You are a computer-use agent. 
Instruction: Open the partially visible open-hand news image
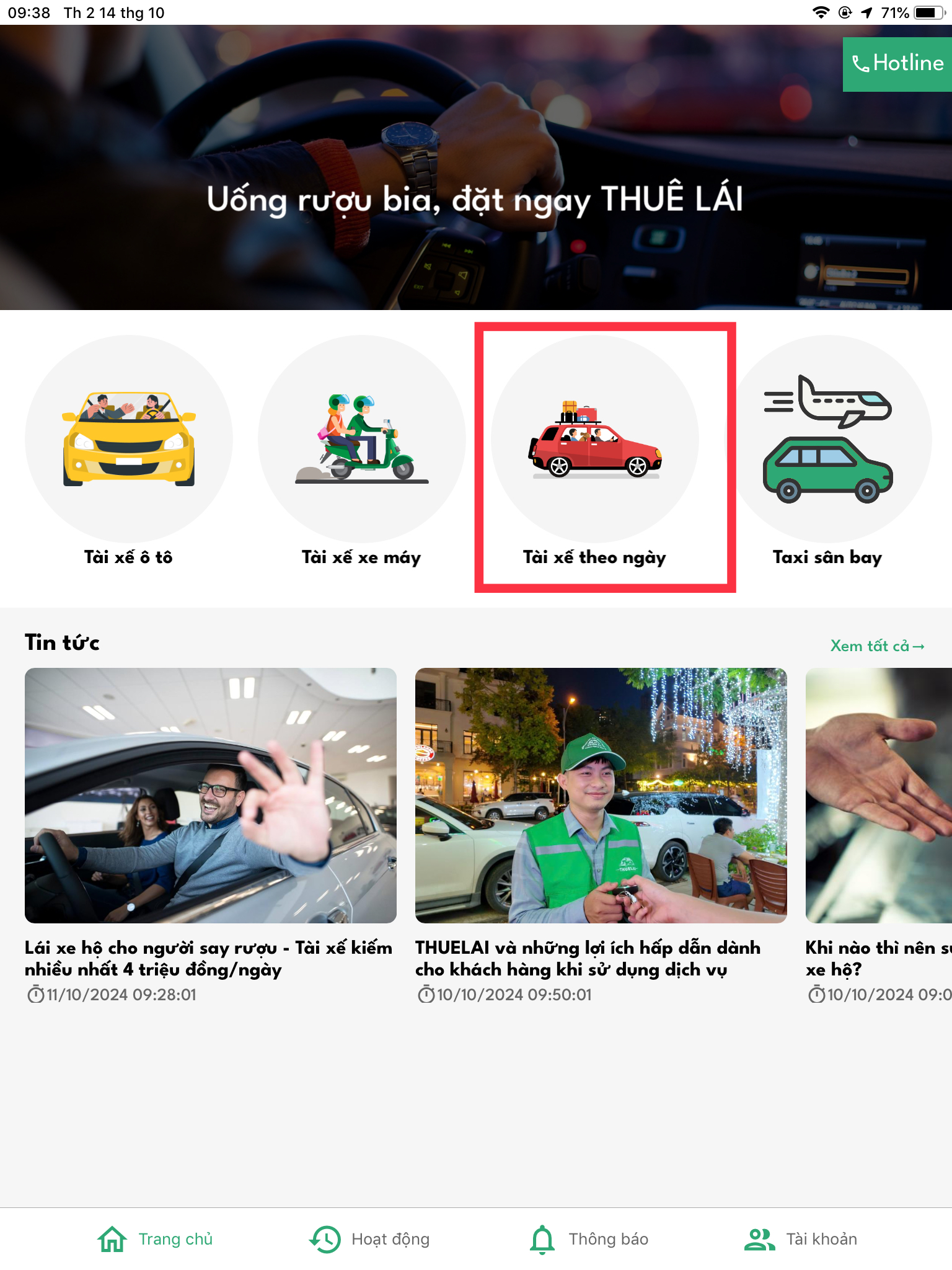879,796
